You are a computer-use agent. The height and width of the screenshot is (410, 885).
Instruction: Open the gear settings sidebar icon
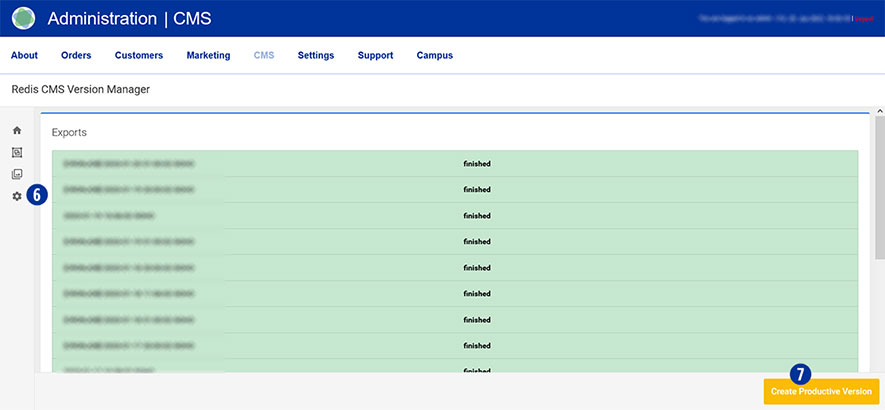click(x=17, y=196)
